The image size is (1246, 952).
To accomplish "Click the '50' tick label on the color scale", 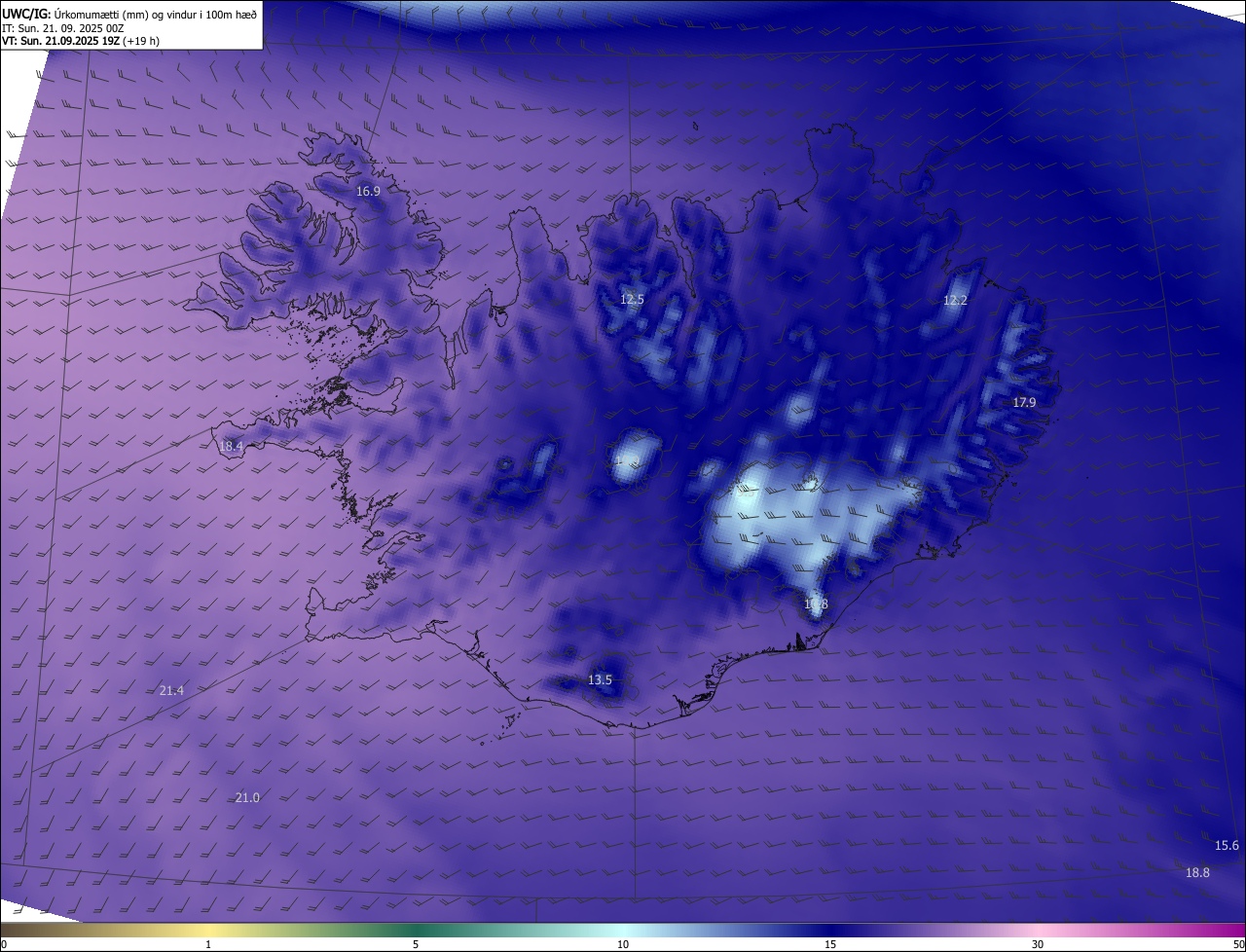I will [x=1238, y=944].
